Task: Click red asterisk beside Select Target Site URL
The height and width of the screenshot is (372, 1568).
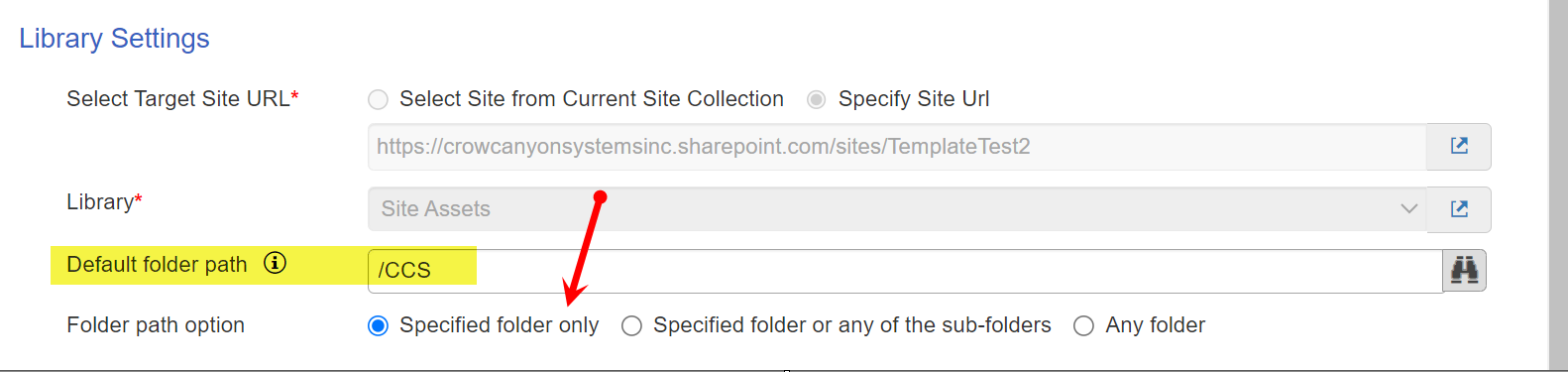Action: click(294, 96)
